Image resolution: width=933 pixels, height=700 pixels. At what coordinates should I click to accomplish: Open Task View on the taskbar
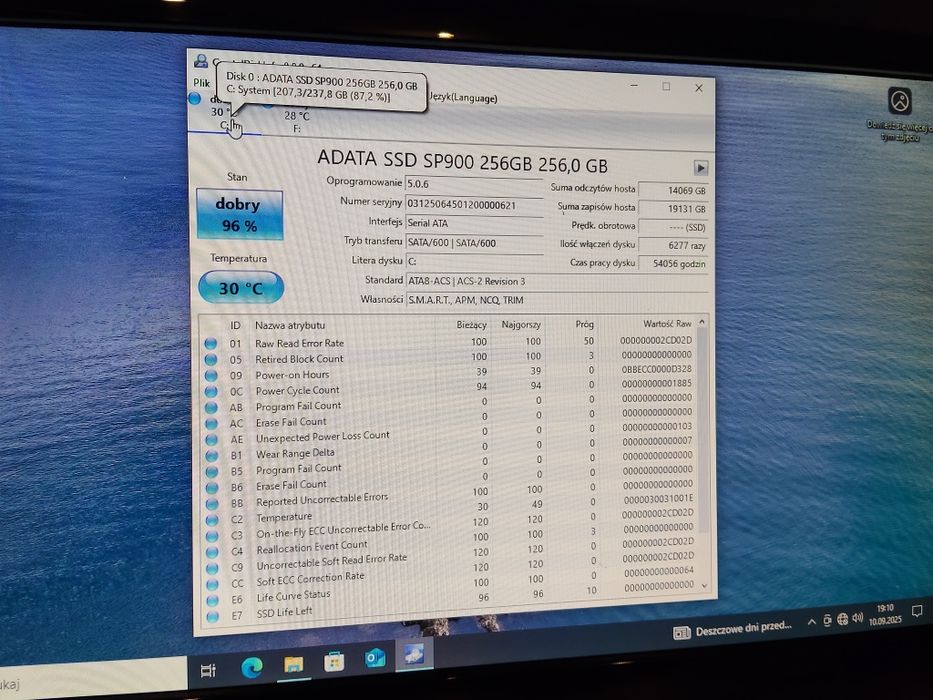[x=208, y=671]
